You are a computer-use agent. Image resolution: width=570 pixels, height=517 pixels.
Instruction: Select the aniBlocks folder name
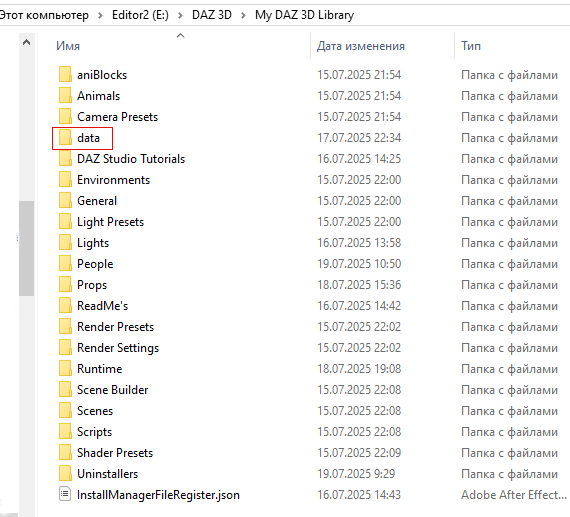102,75
